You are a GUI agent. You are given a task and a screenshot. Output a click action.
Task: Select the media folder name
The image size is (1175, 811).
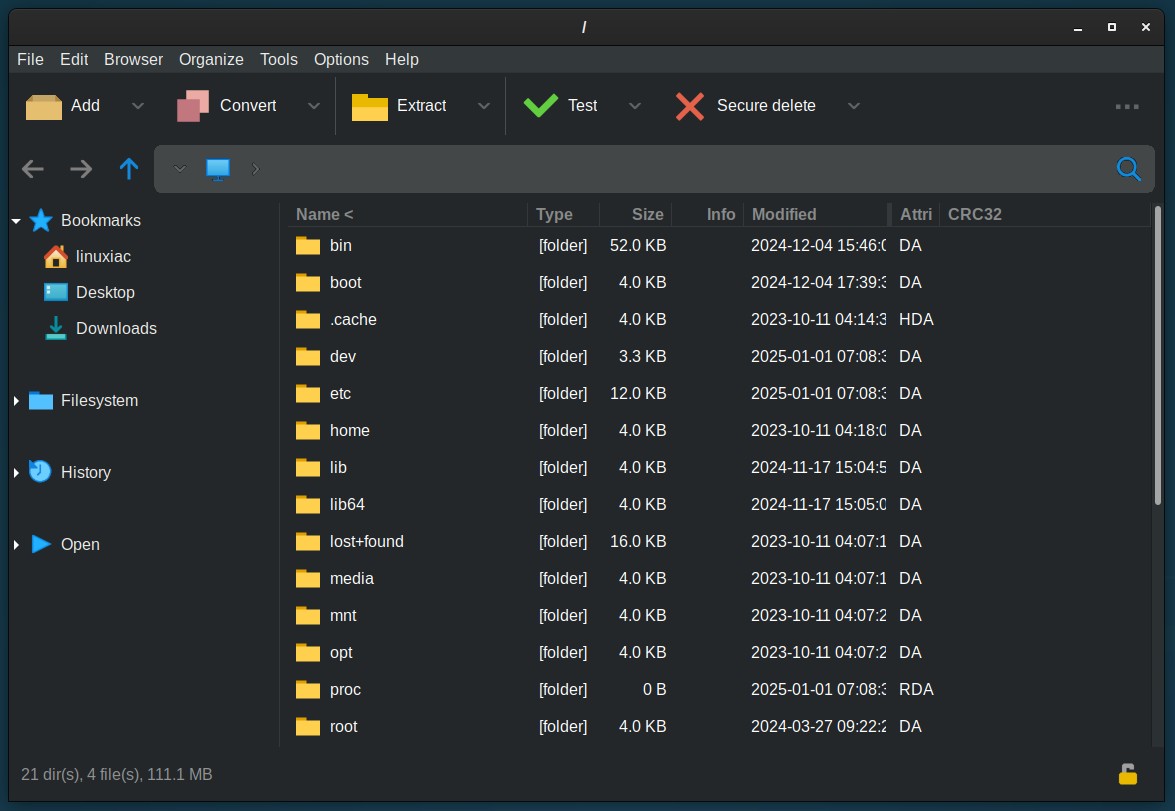[x=351, y=579]
